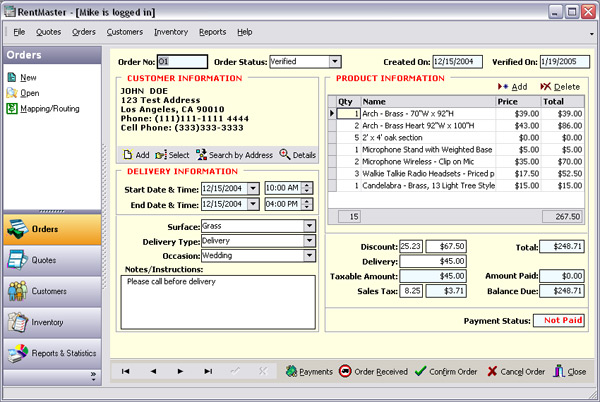The height and width of the screenshot is (402, 600).
Task: Open Start Date calendar dropdown
Action: click(x=253, y=188)
